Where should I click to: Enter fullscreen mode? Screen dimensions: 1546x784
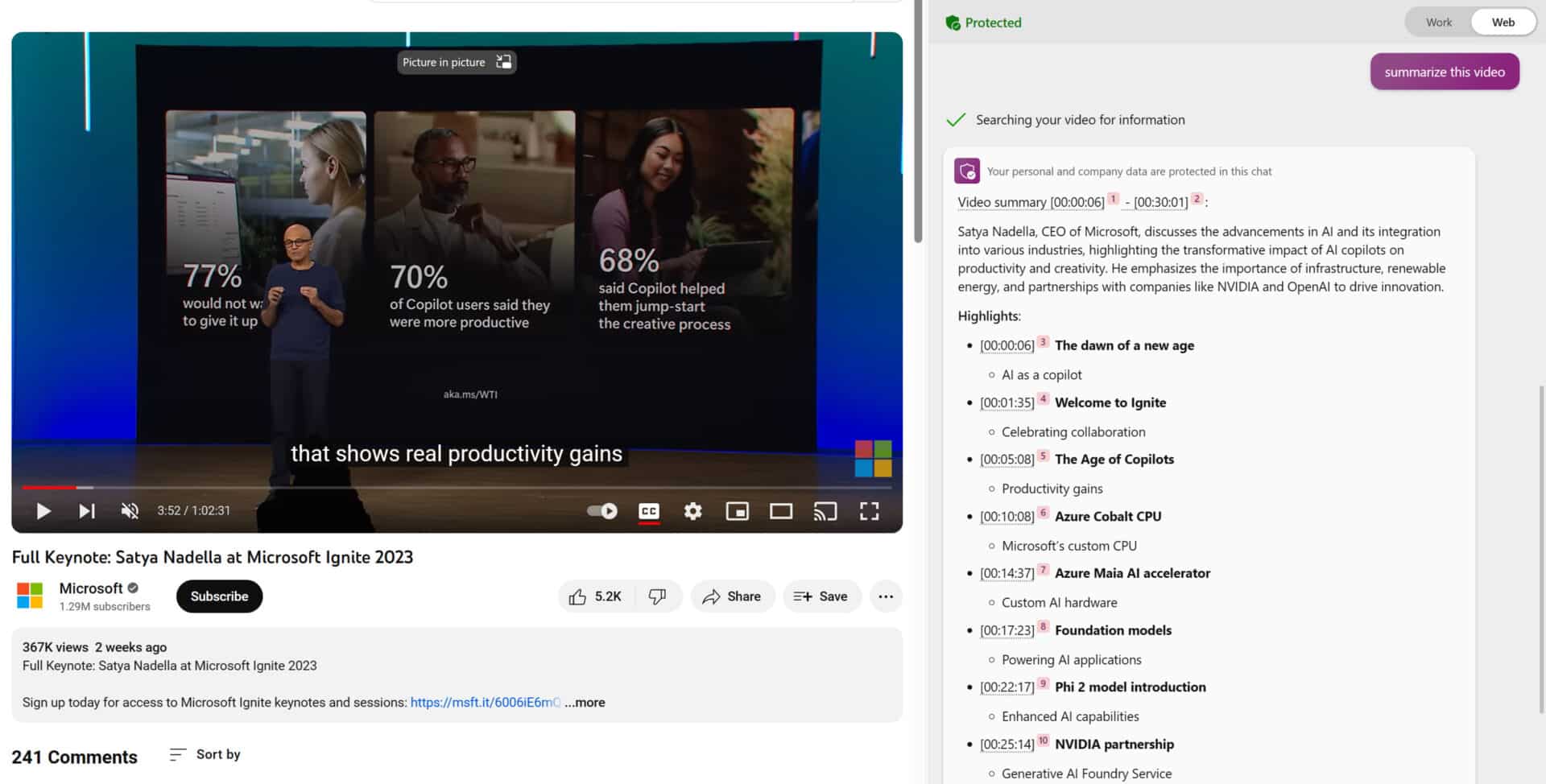click(869, 510)
